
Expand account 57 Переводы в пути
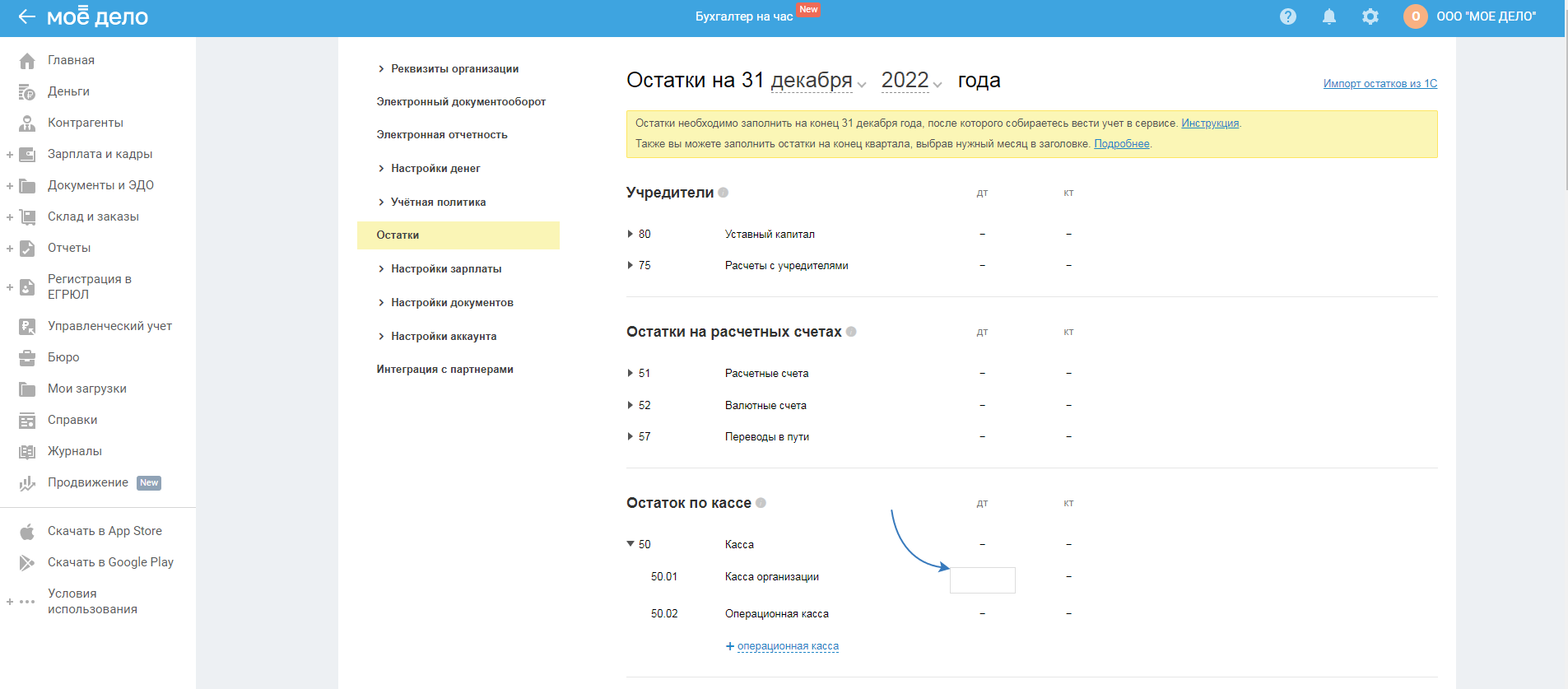(630, 437)
